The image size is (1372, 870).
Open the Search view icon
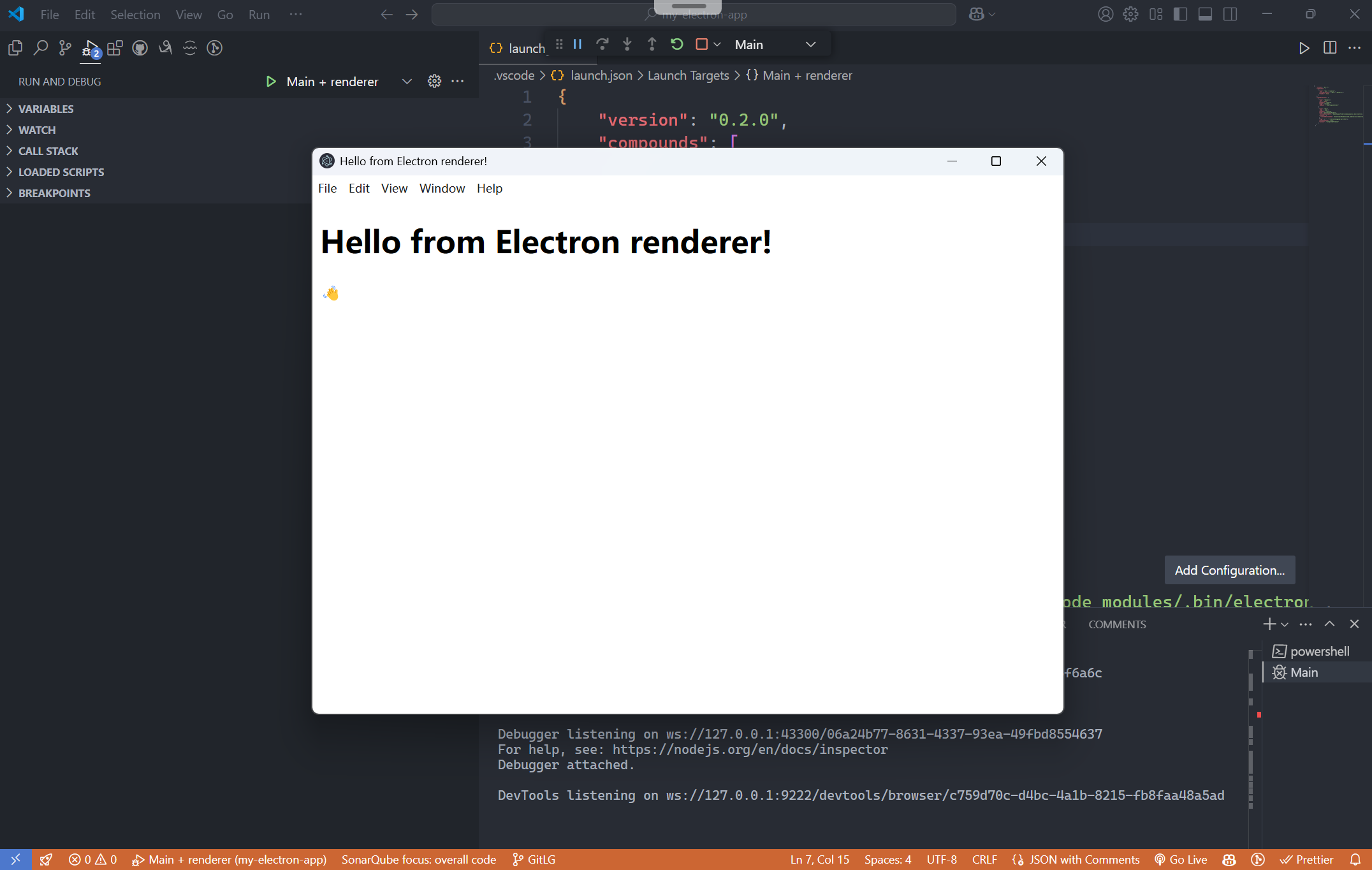40,48
